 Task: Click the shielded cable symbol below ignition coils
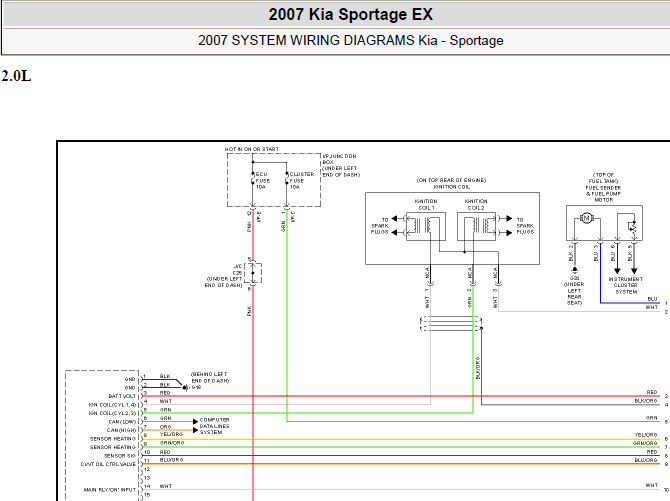pos(451,323)
